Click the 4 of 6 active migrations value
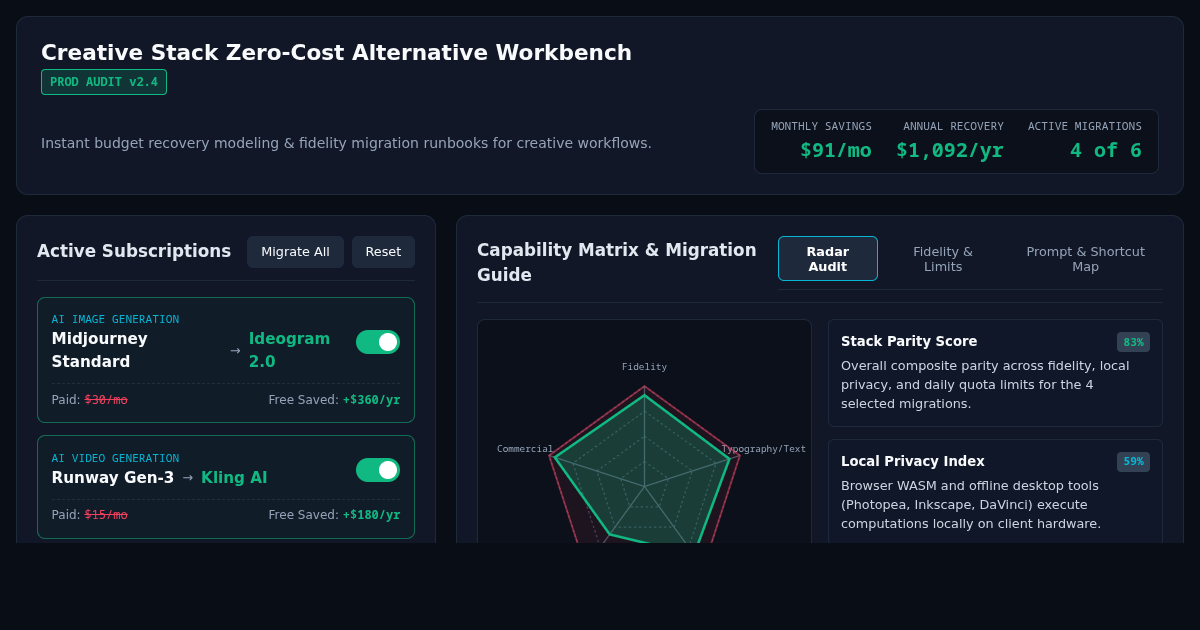This screenshot has width=1200, height=630. [x=1106, y=150]
